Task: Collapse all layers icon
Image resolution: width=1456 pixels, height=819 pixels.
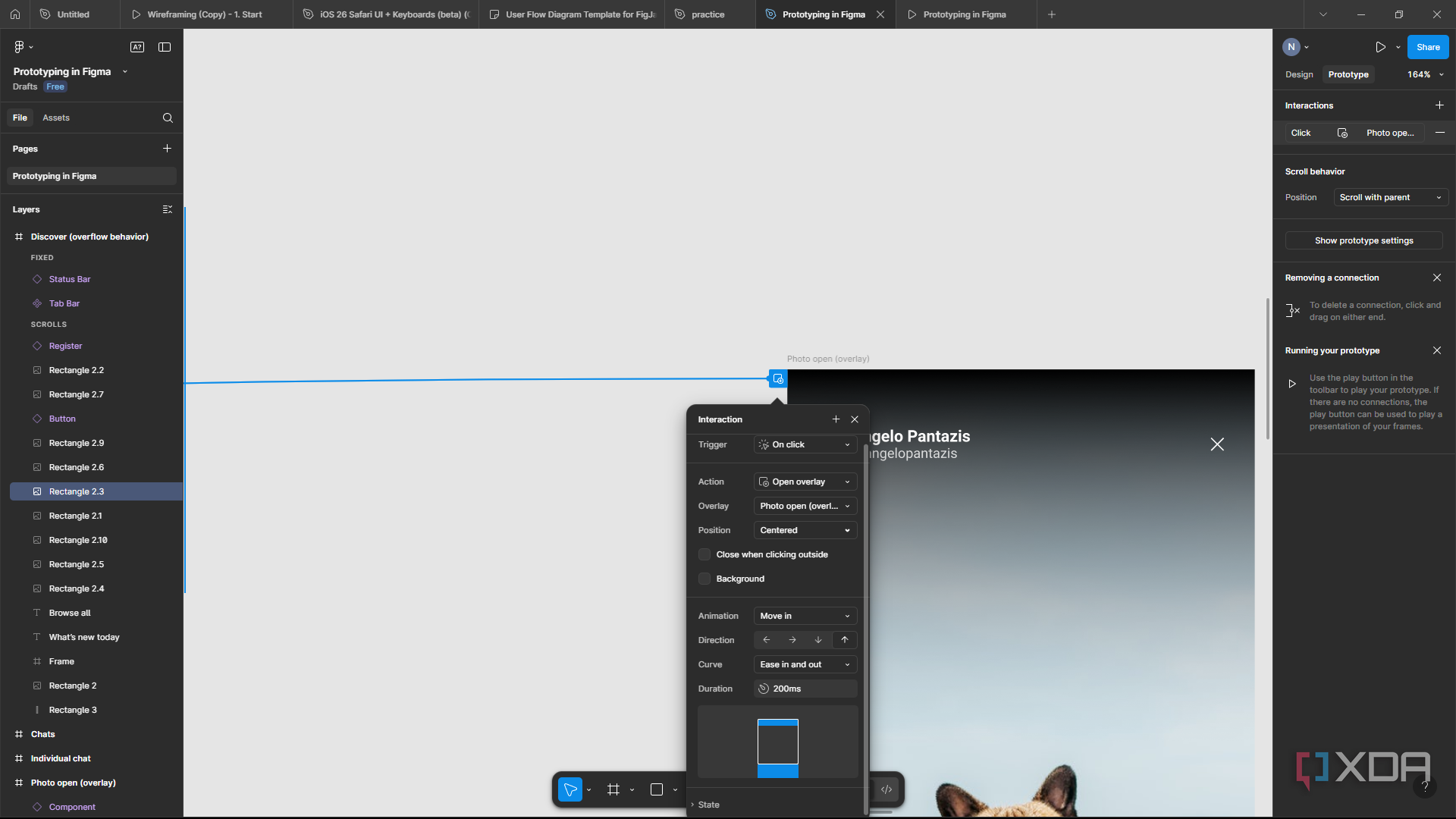Action: pyautogui.click(x=168, y=209)
